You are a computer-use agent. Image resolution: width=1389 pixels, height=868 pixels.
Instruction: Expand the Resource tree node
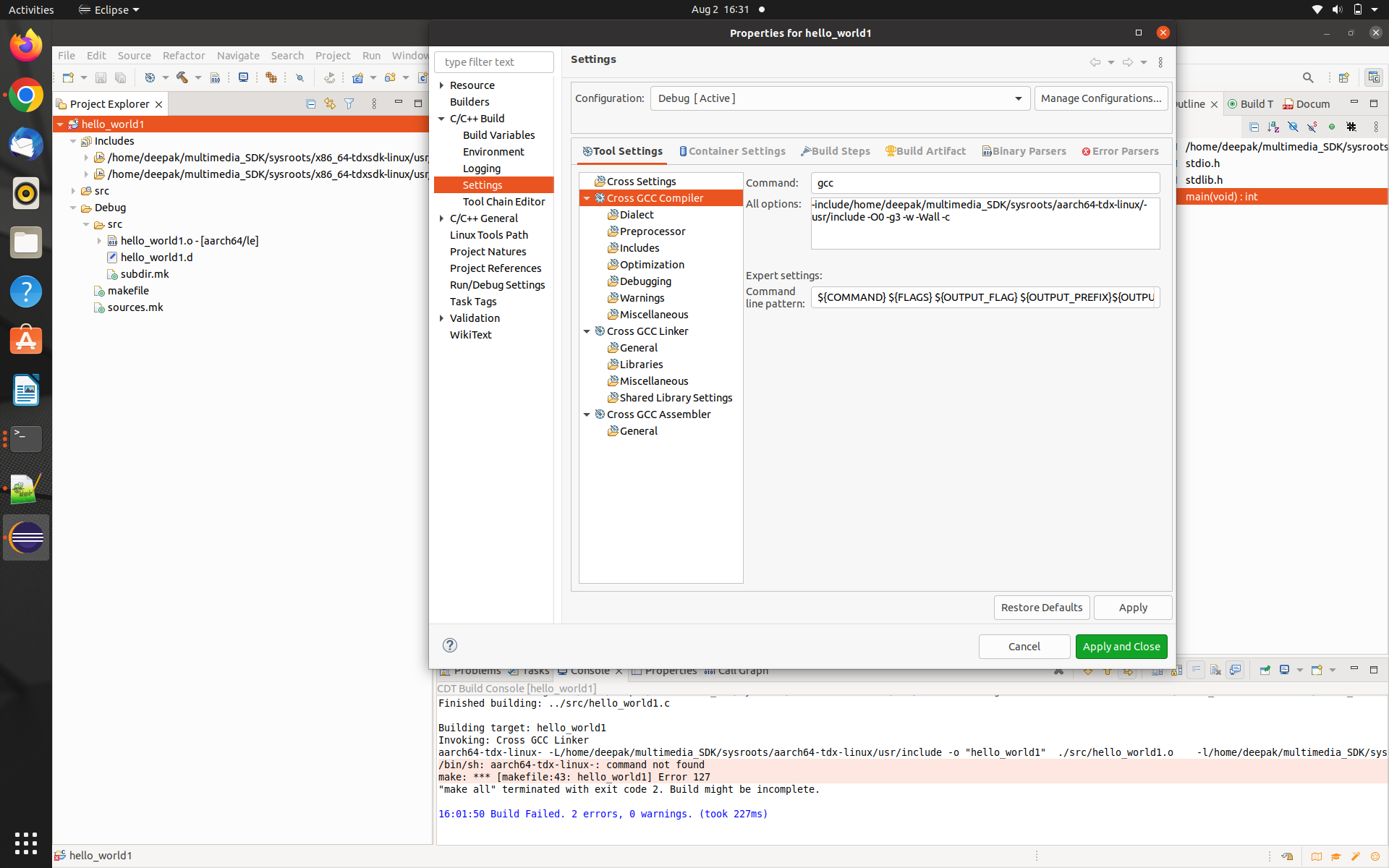pyautogui.click(x=441, y=85)
